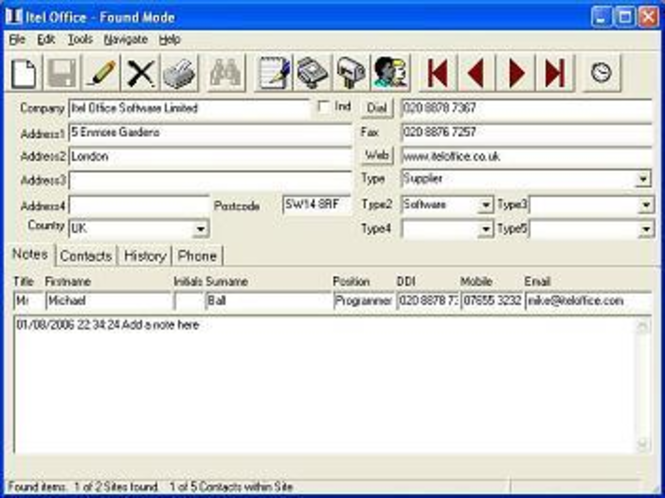Click notes scrollbar down arrow
Viewport: 665px width, 498px height.
tap(643, 444)
